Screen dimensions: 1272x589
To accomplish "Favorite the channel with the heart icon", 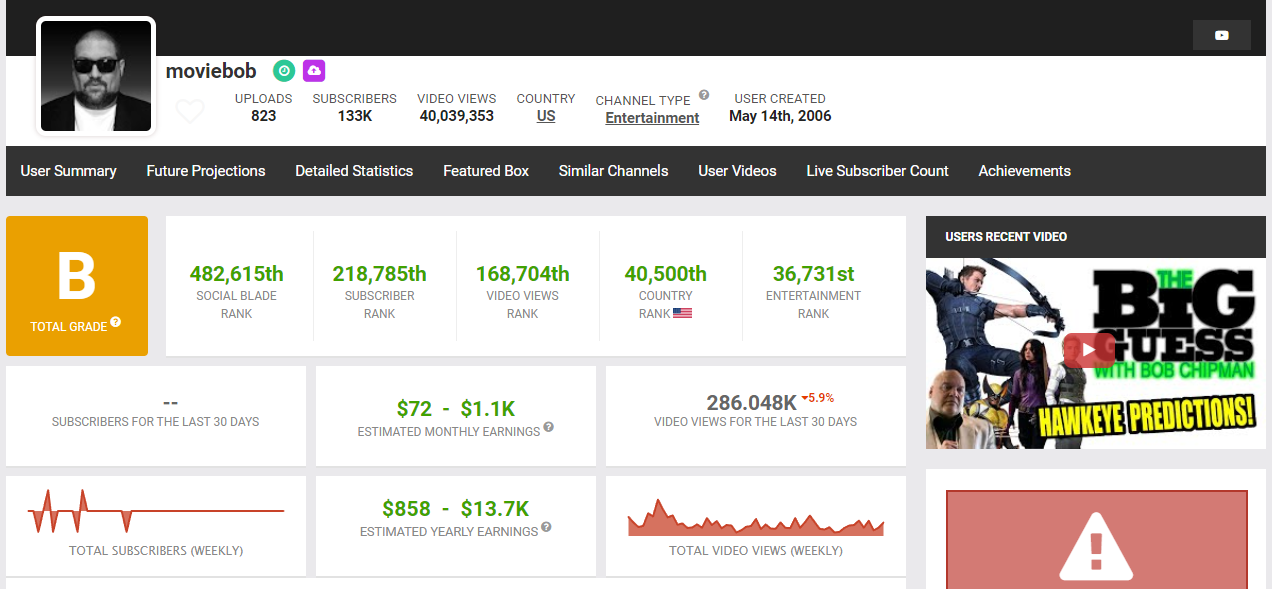I will coord(190,111).
